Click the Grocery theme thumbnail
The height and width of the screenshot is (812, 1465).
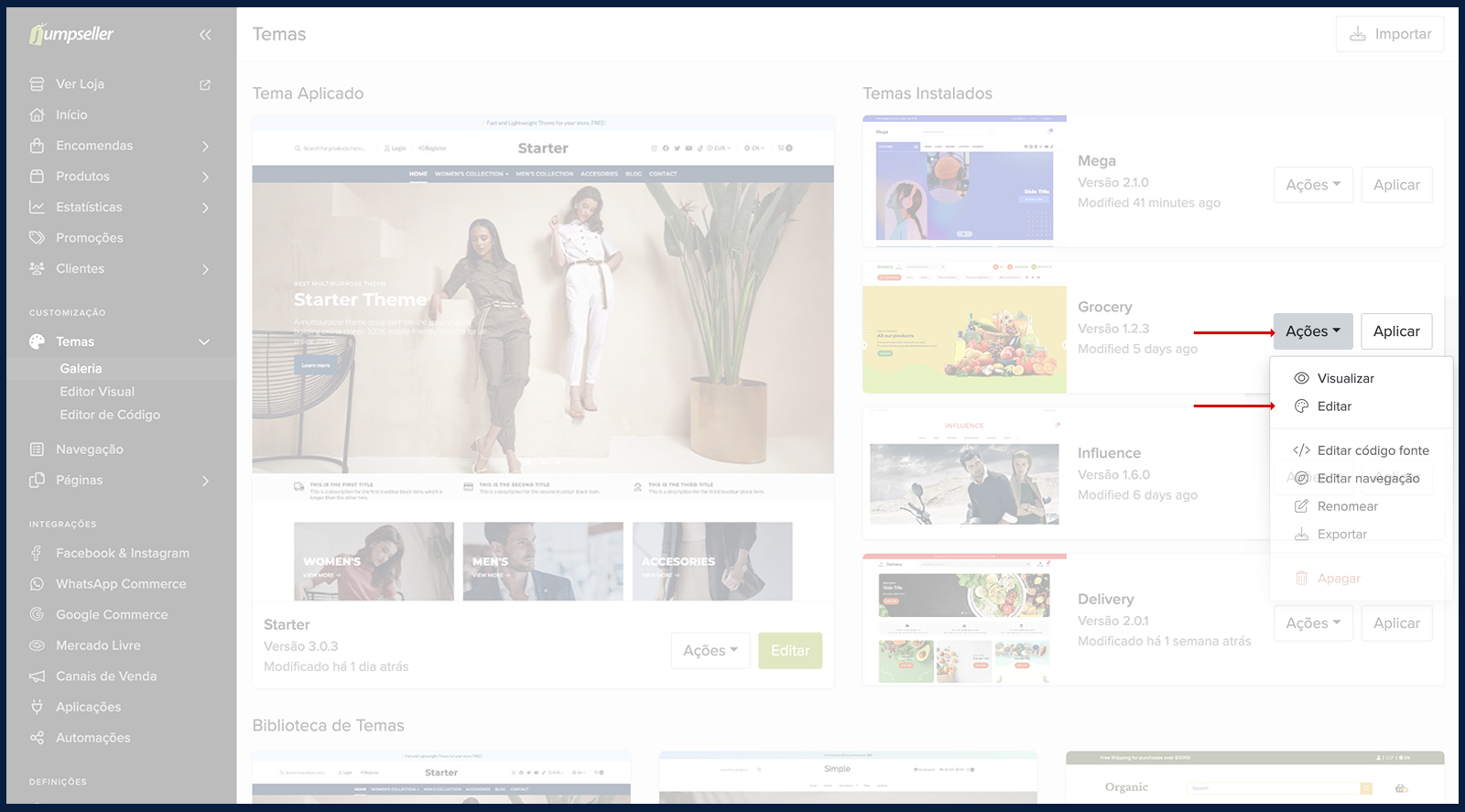(964, 328)
